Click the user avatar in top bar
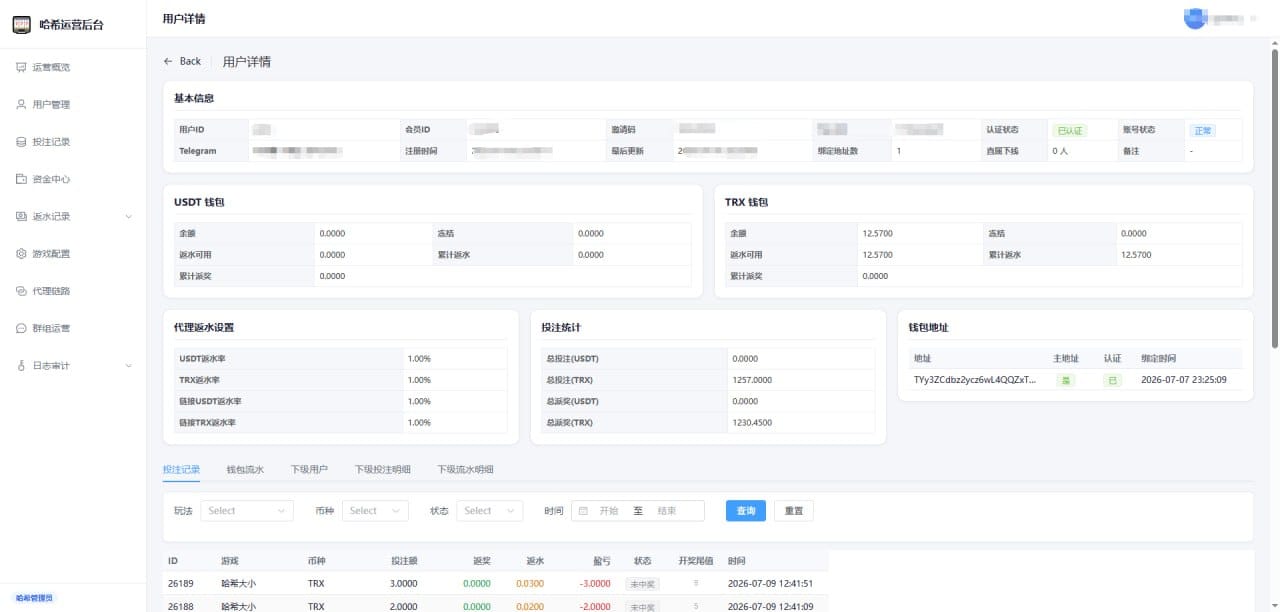 point(1194,18)
